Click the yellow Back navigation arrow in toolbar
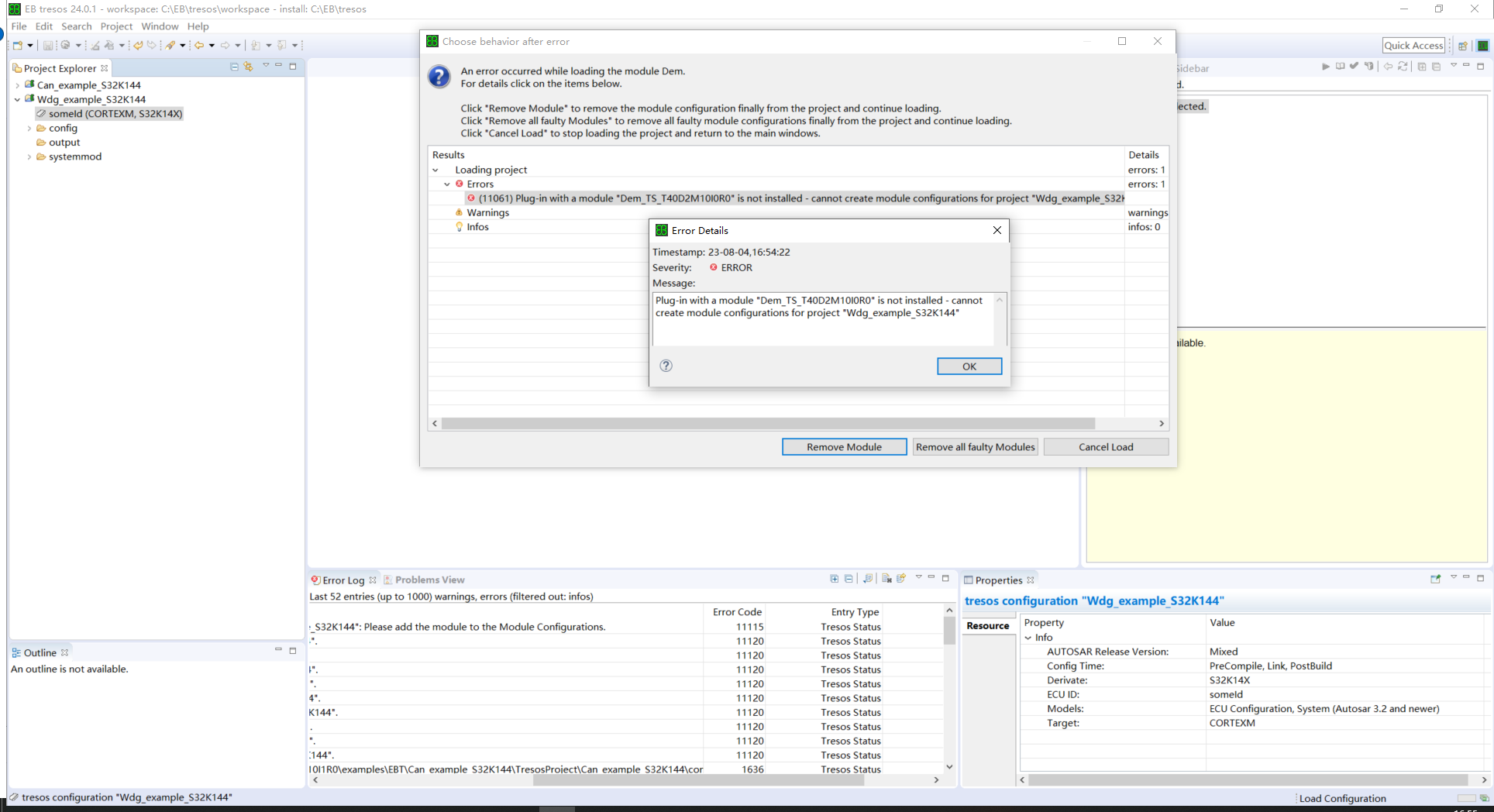1494x812 pixels. (x=199, y=45)
